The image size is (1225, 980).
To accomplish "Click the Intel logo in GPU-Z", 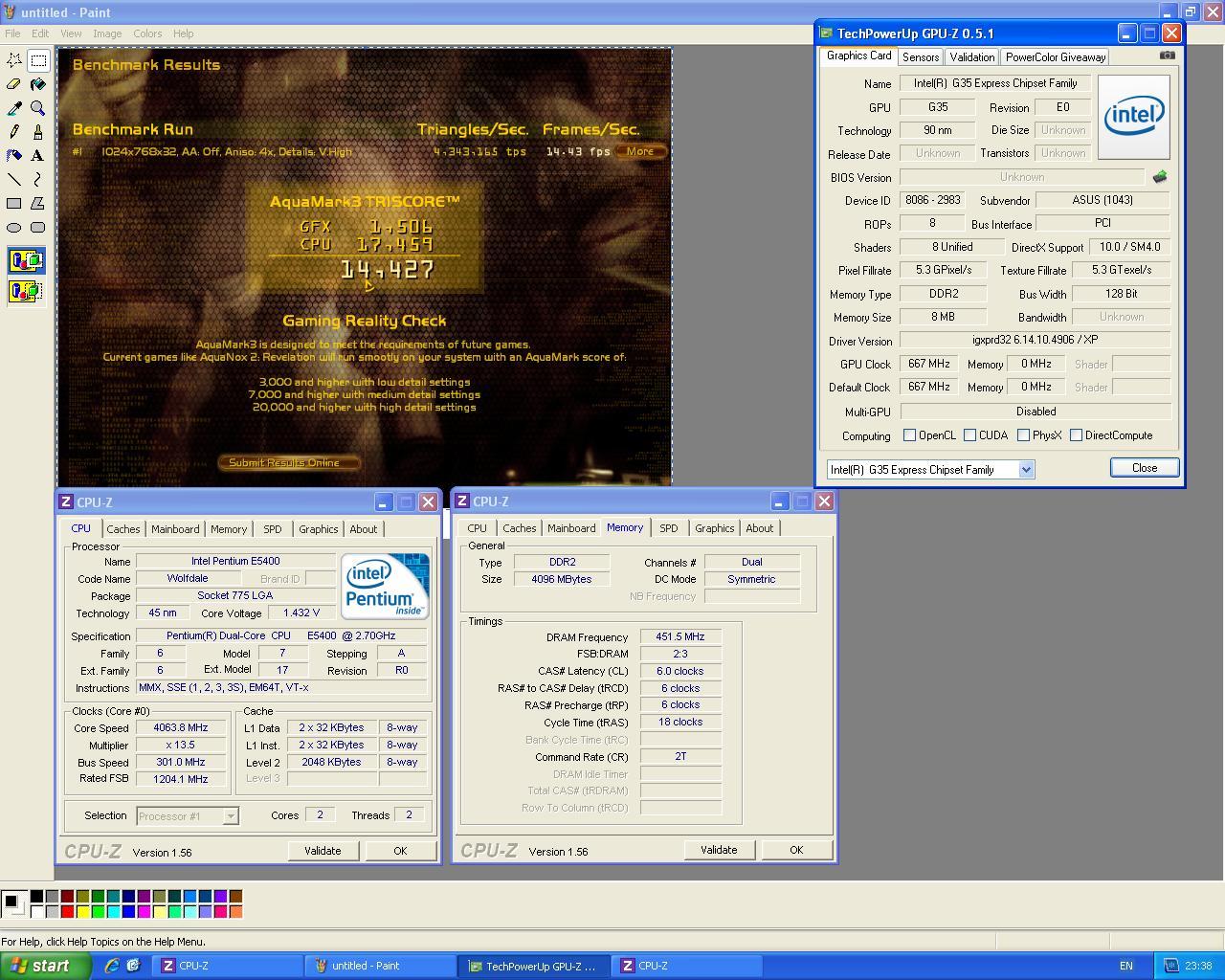I will pyautogui.click(x=1134, y=117).
